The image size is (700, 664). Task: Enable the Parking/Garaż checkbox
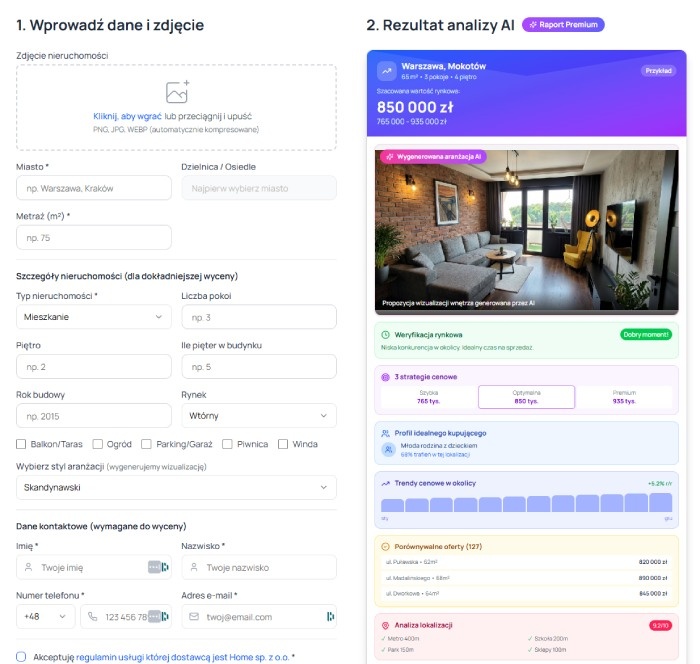pos(146,444)
